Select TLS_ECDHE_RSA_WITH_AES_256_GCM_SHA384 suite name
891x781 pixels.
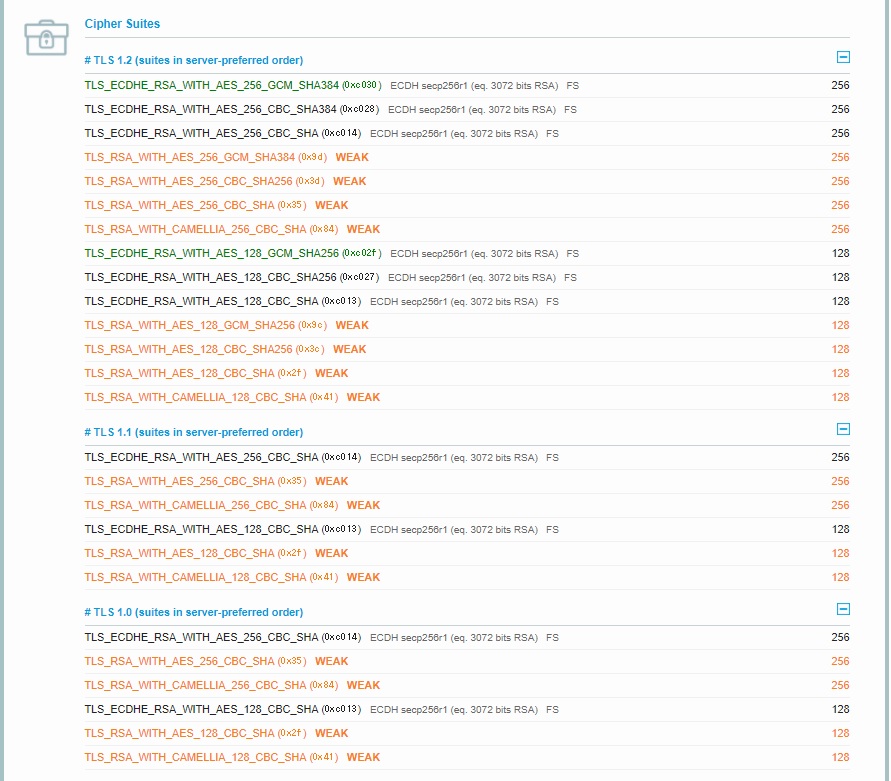[x=211, y=85]
